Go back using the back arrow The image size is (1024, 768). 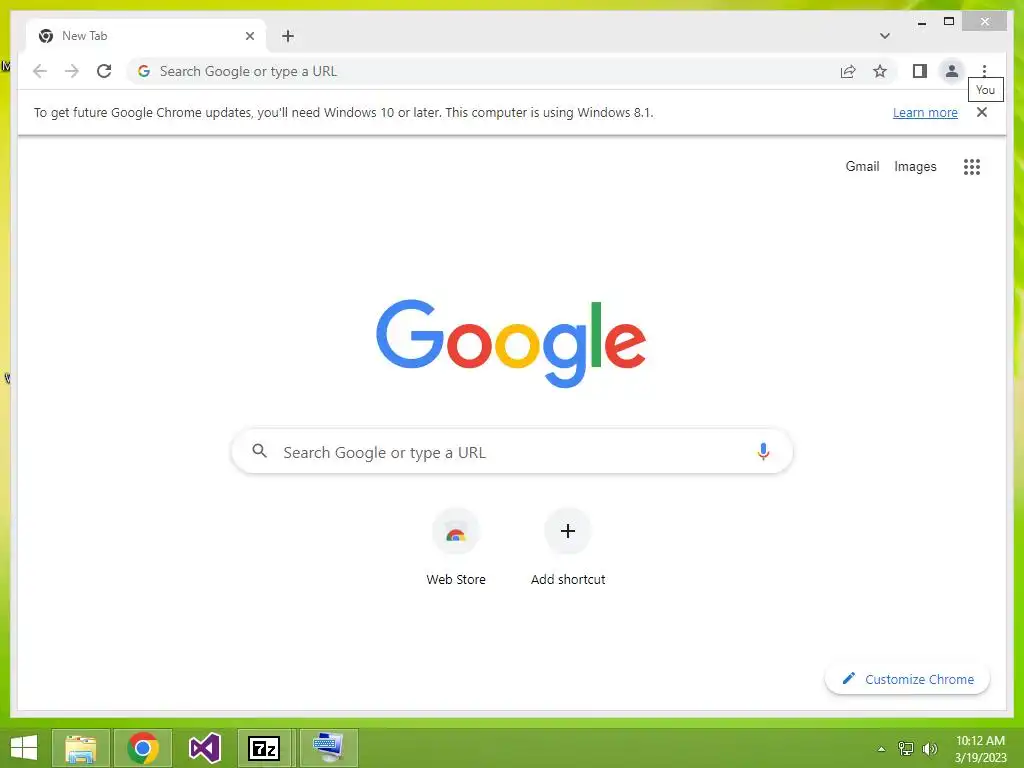coord(40,71)
